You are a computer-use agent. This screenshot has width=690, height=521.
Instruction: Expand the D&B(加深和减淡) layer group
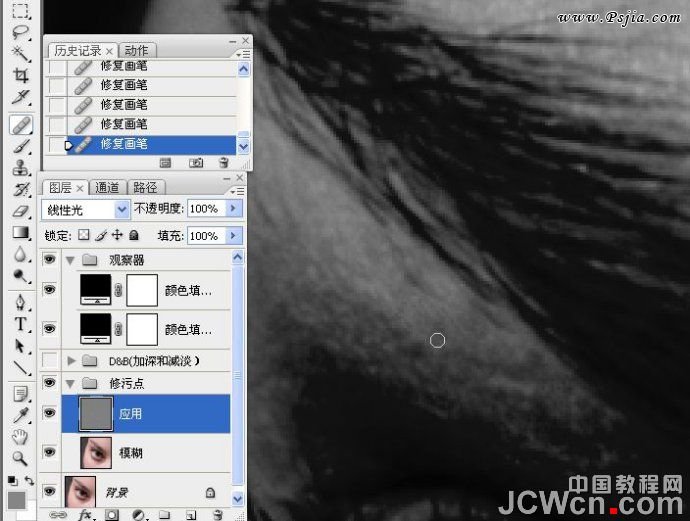(71, 361)
